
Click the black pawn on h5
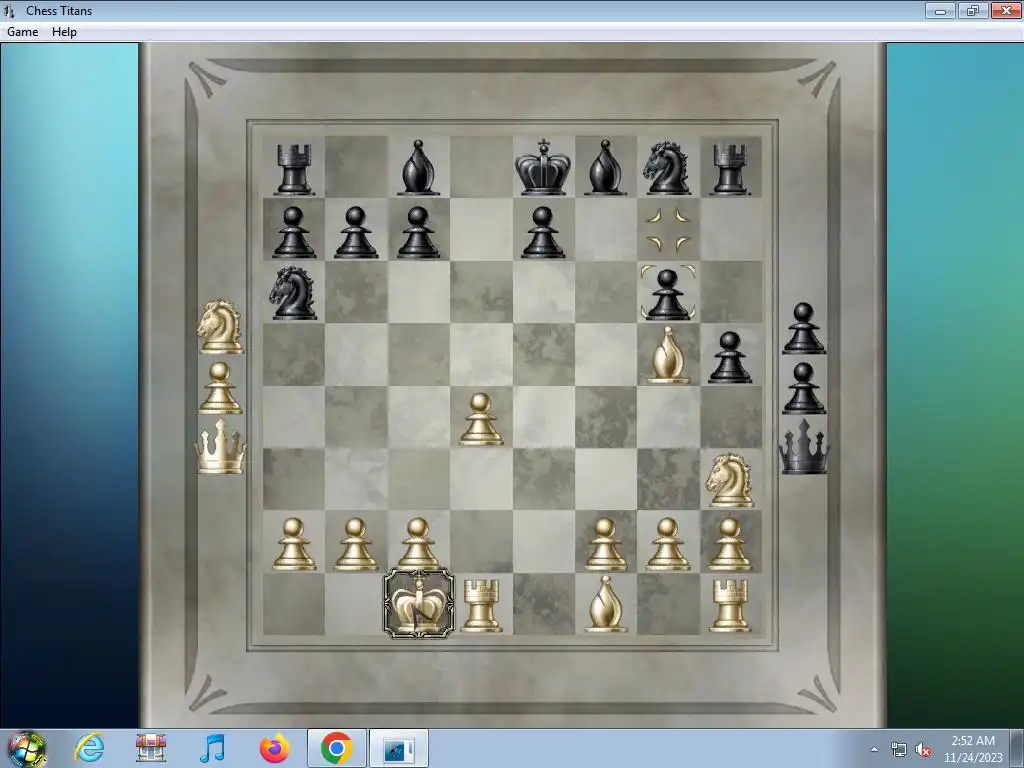pyautogui.click(x=729, y=357)
